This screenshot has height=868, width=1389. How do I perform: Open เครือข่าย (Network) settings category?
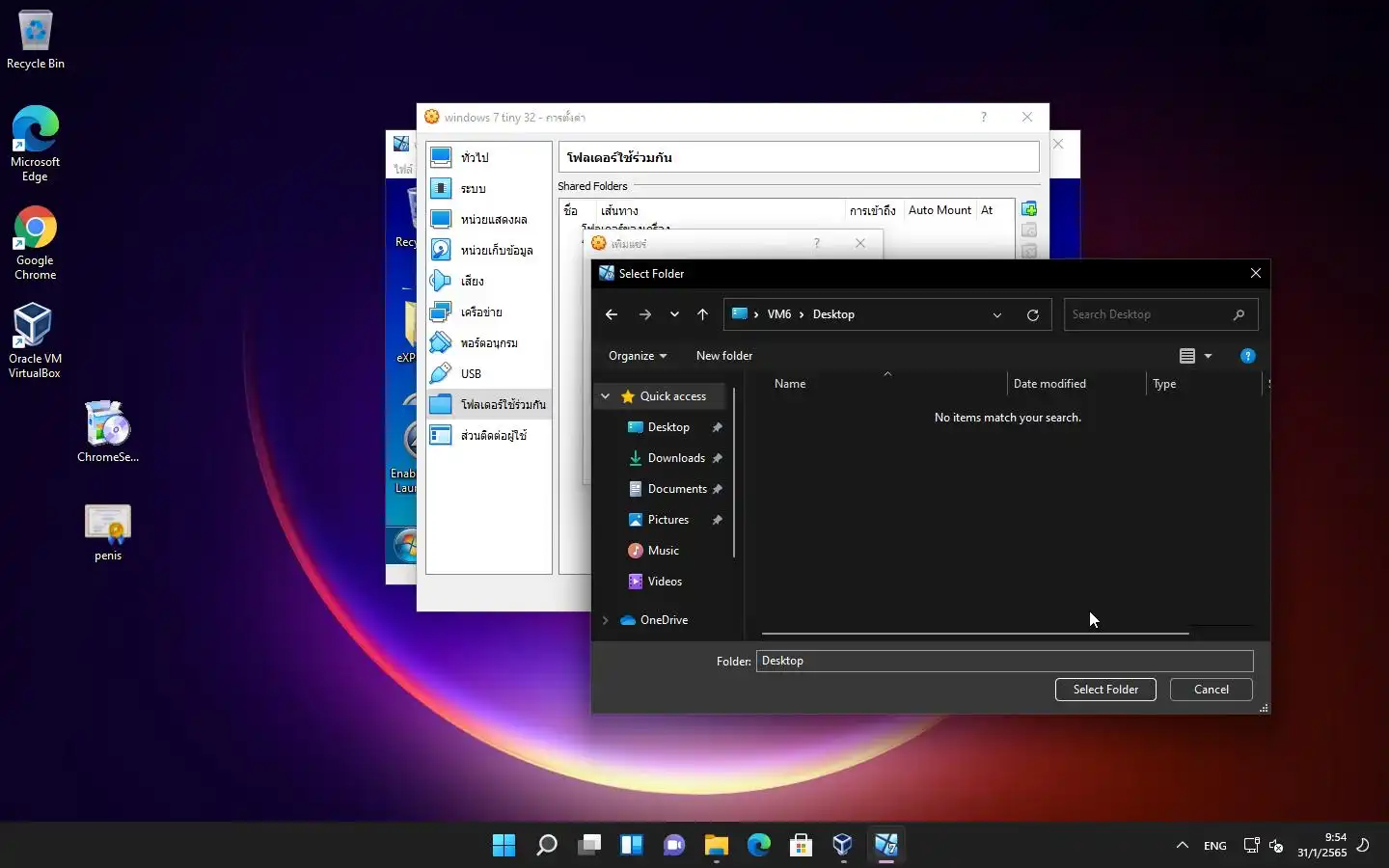click(x=488, y=312)
